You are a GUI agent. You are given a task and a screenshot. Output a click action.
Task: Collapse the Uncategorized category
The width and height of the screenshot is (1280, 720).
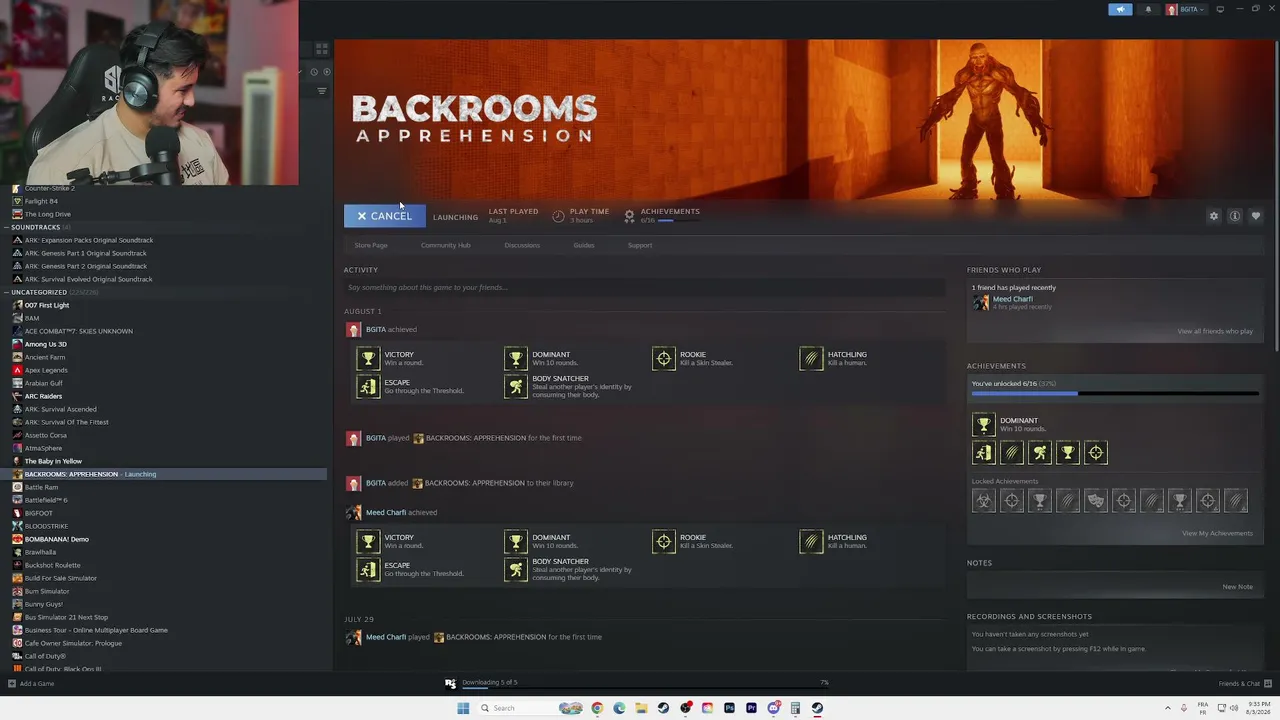(x=6, y=292)
